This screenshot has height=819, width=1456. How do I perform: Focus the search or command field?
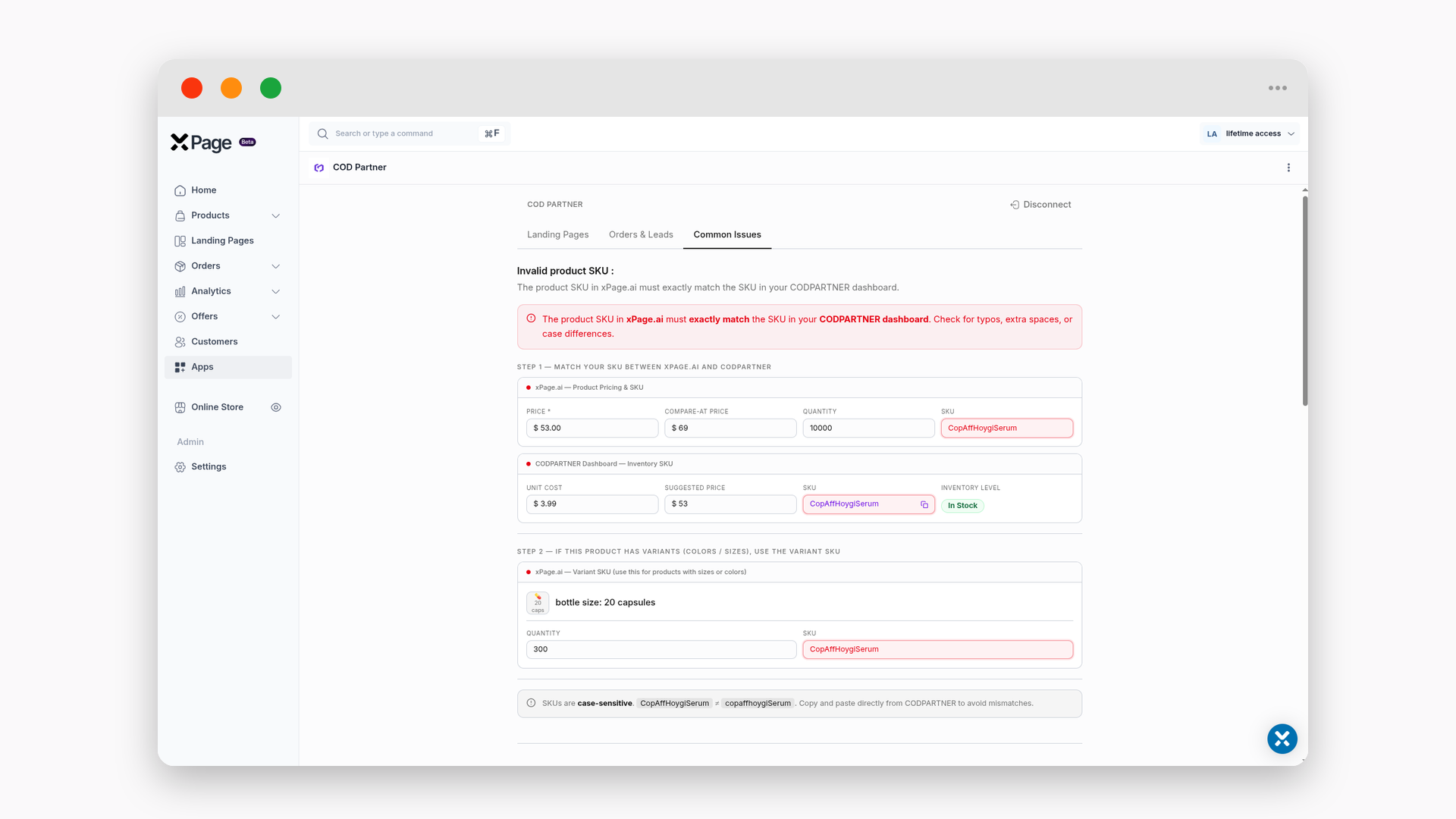pyautogui.click(x=409, y=133)
